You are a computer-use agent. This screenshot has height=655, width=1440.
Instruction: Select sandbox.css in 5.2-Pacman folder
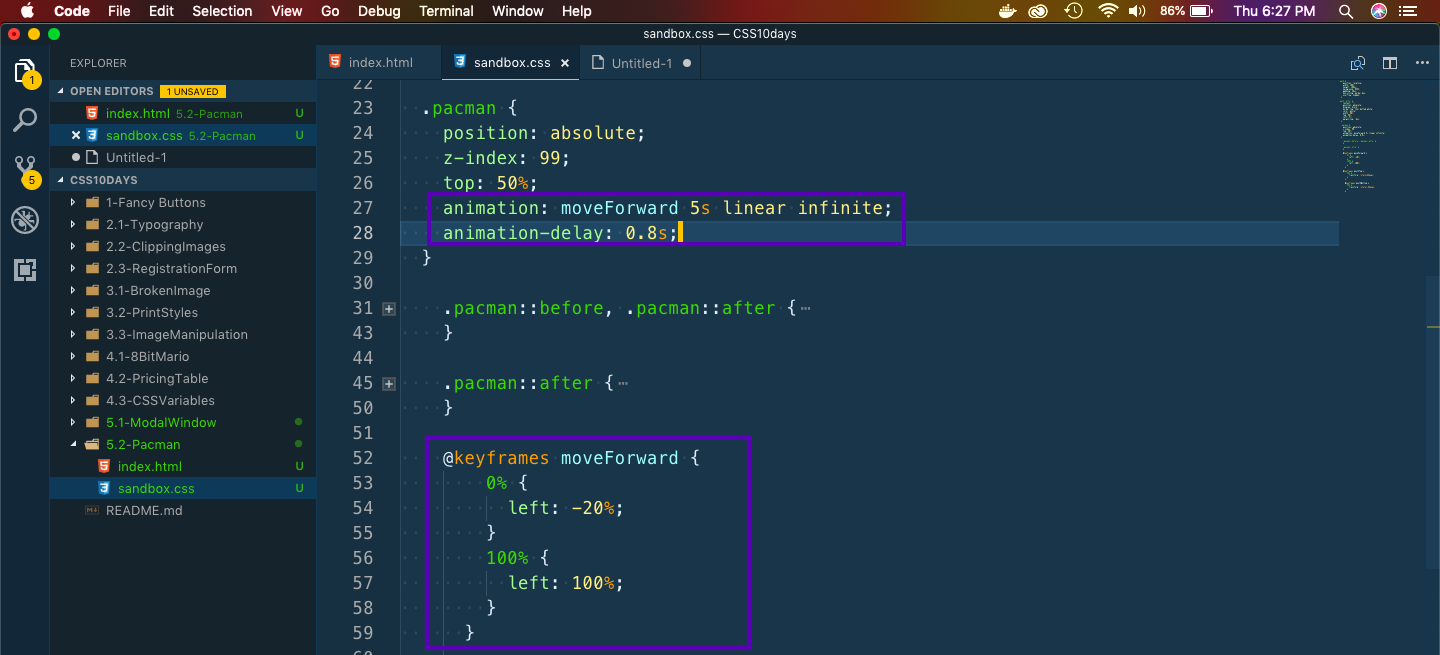pos(156,488)
